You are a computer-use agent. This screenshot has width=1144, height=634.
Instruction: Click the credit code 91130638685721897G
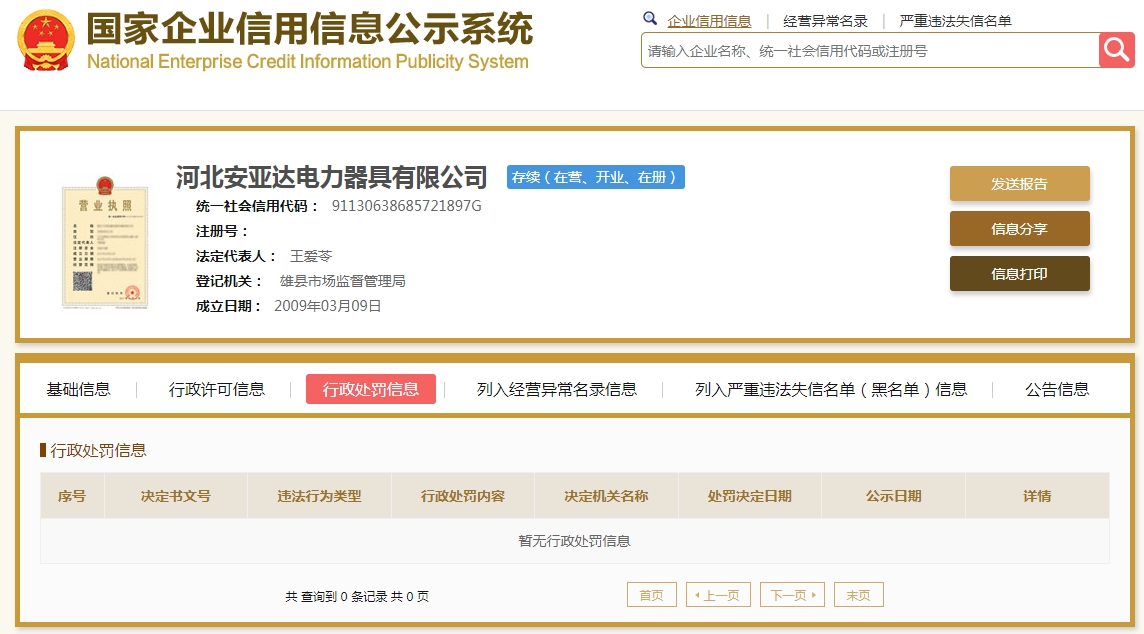[406, 206]
